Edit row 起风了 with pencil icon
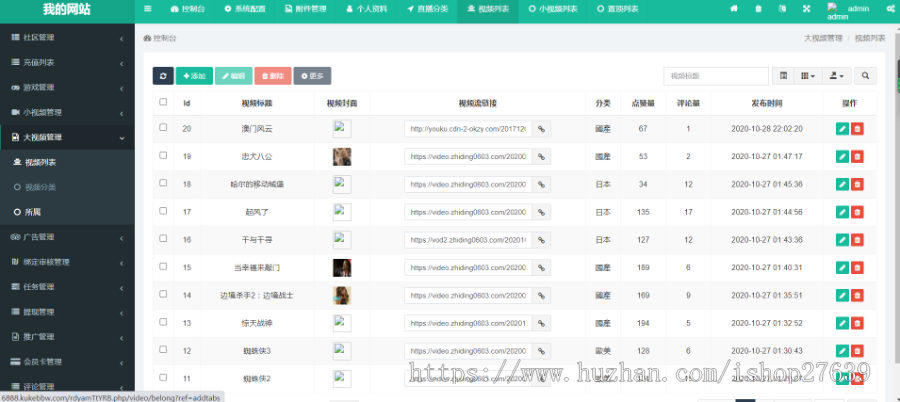900x402 pixels. (841, 212)
